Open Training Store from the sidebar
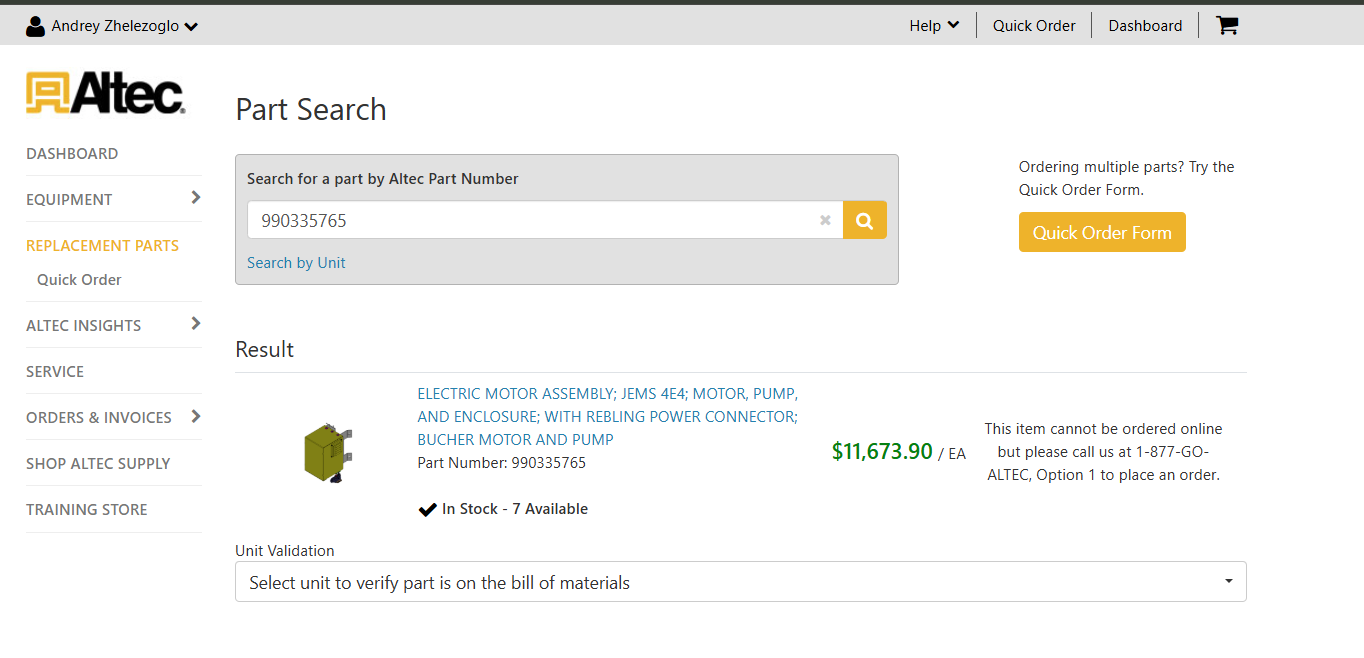Screen dimensions: 1364x658 coord(87,510)
